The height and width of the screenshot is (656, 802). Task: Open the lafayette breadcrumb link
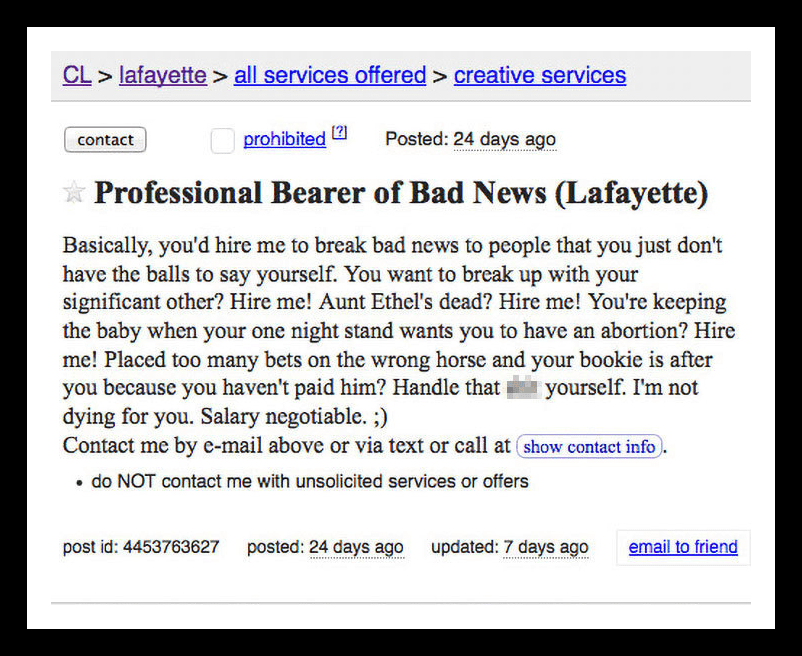pos(163,76)
